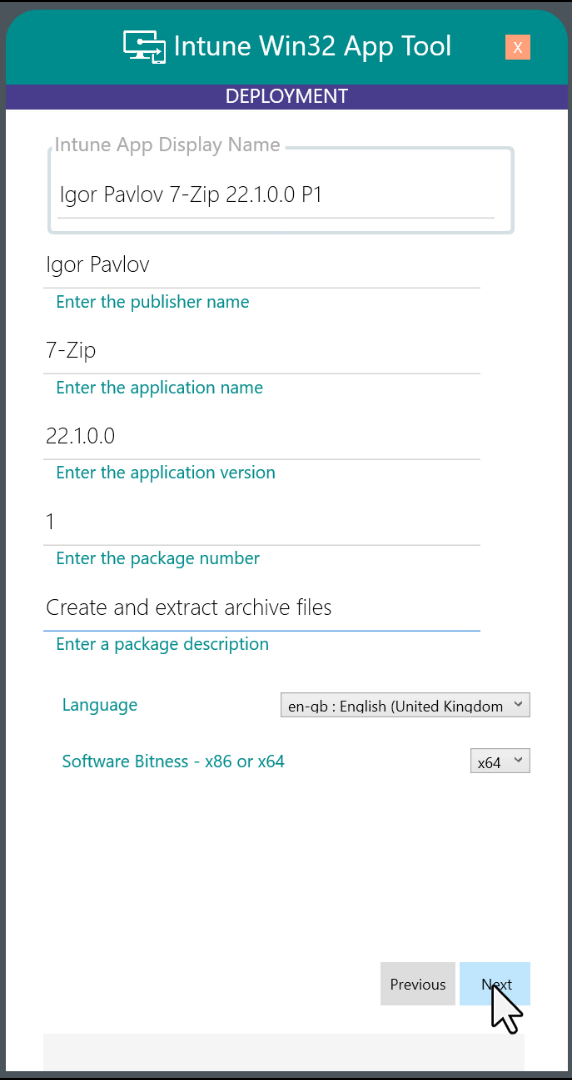Screen dimensions: 572x1080
Task: Go back with the Previous button
Action: (418, 984)
